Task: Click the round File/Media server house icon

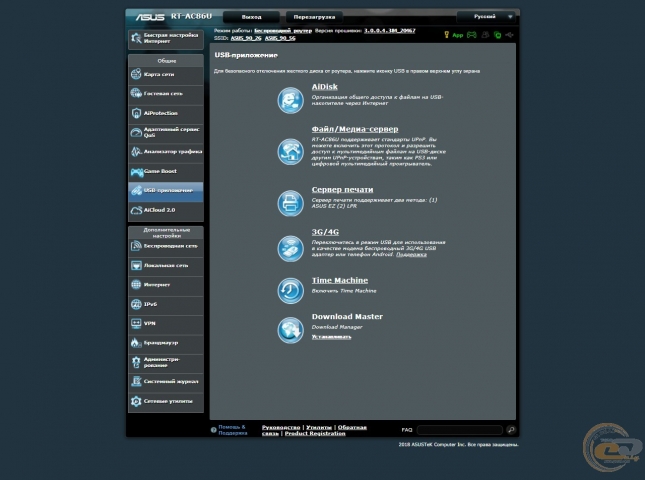Action: (x=290, y=151)
